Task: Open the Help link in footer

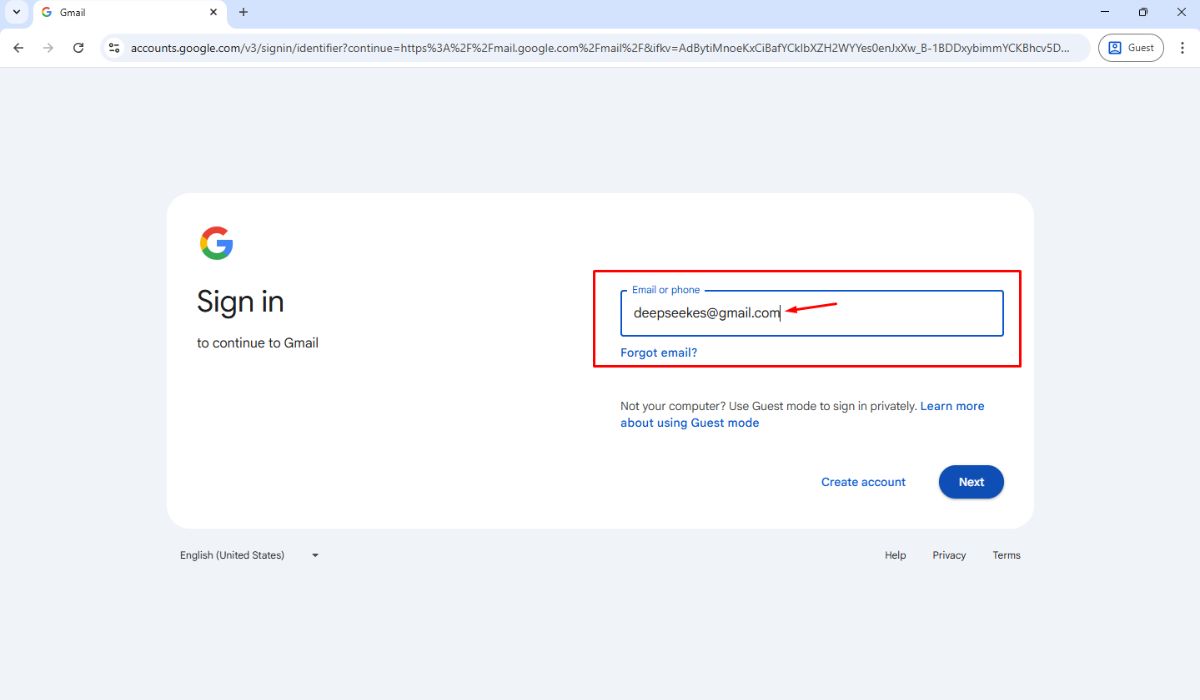Action: [x=895, y=555]
